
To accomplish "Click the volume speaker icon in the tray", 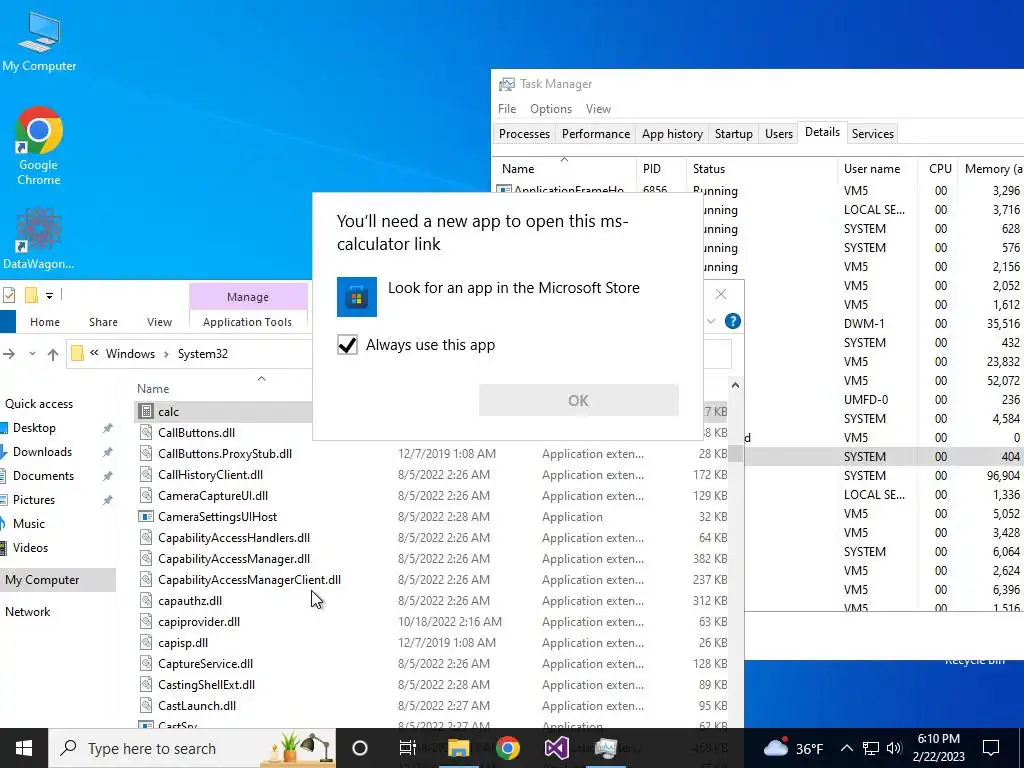I will 895,748.
